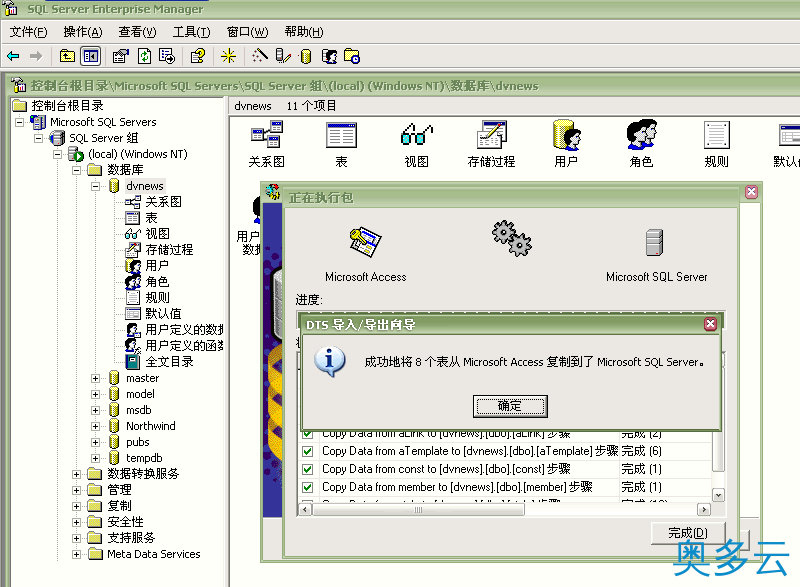
Task: Click the 完成(D) button
Action: point(688,532)
